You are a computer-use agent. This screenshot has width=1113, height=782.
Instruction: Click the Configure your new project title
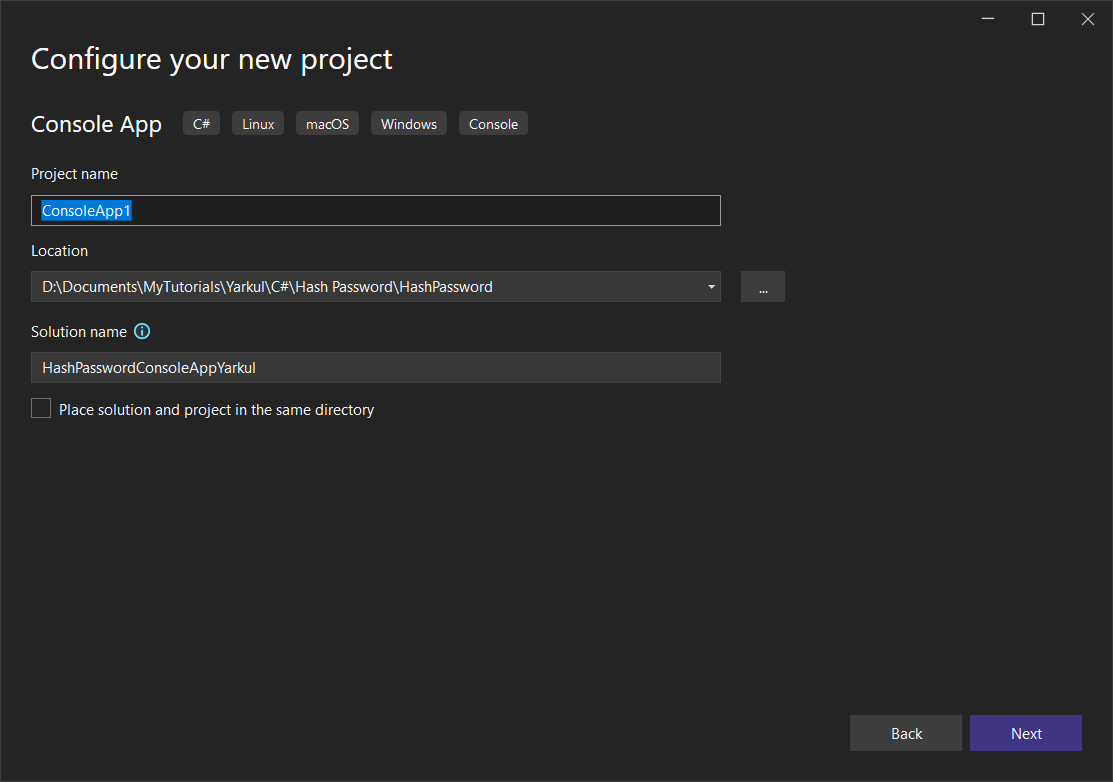tap(212, 60)
